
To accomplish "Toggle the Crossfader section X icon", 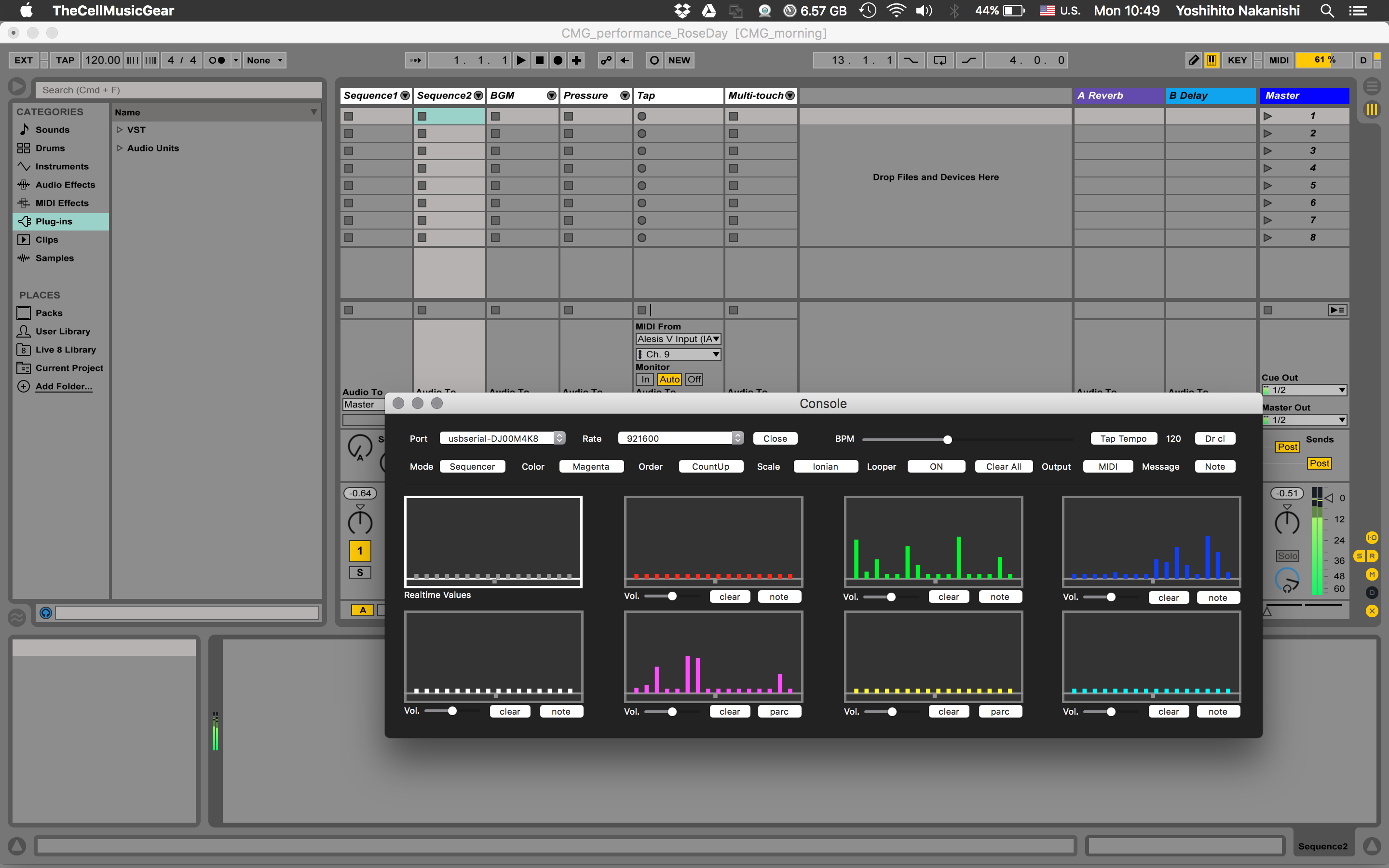I will [1372, 611].
